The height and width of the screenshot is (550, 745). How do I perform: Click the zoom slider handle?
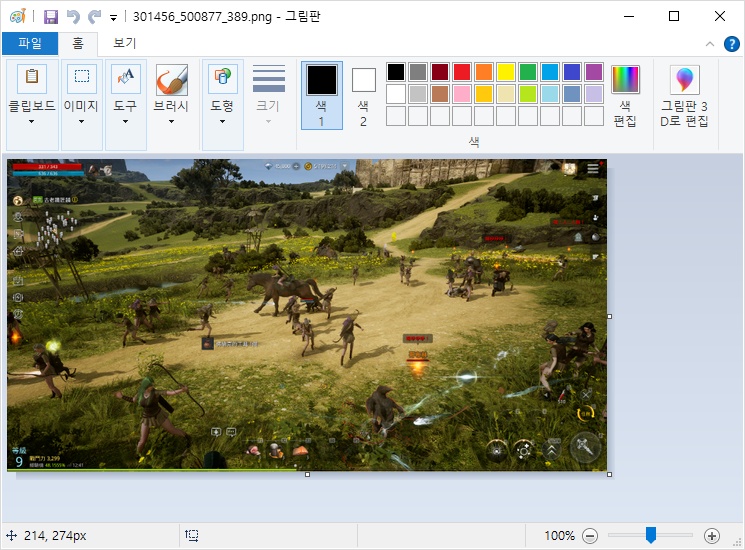(x=651, y=535)
